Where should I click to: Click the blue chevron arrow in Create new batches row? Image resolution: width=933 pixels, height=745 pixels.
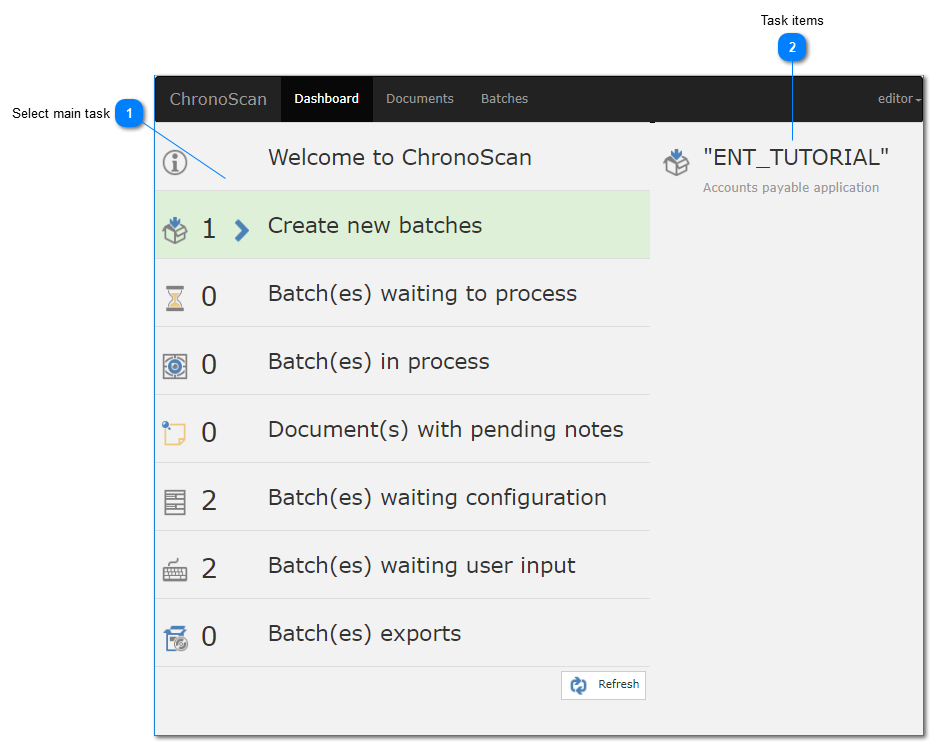tap(242, 230)
